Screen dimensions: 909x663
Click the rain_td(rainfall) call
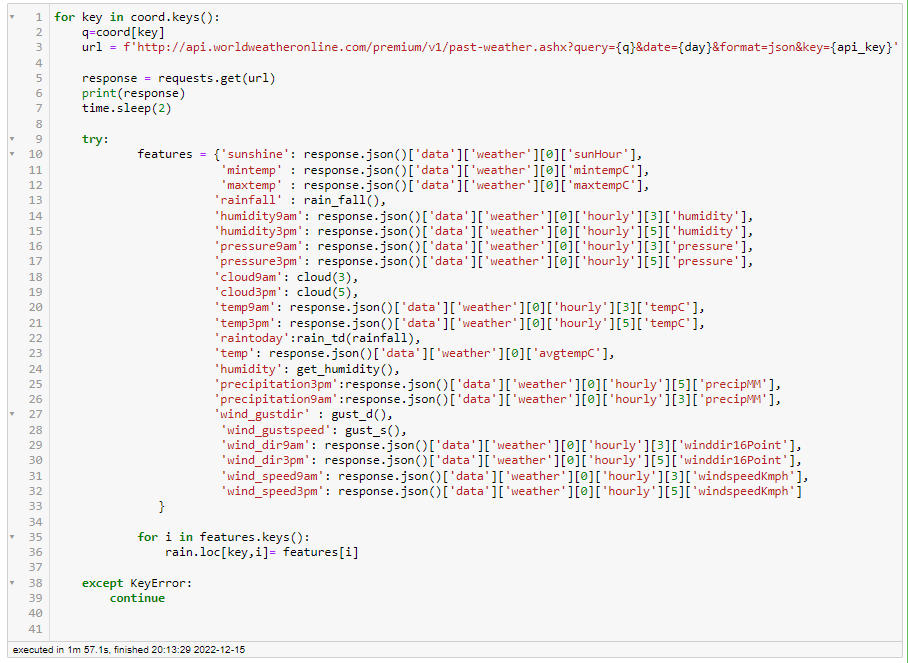click(355, 338)
